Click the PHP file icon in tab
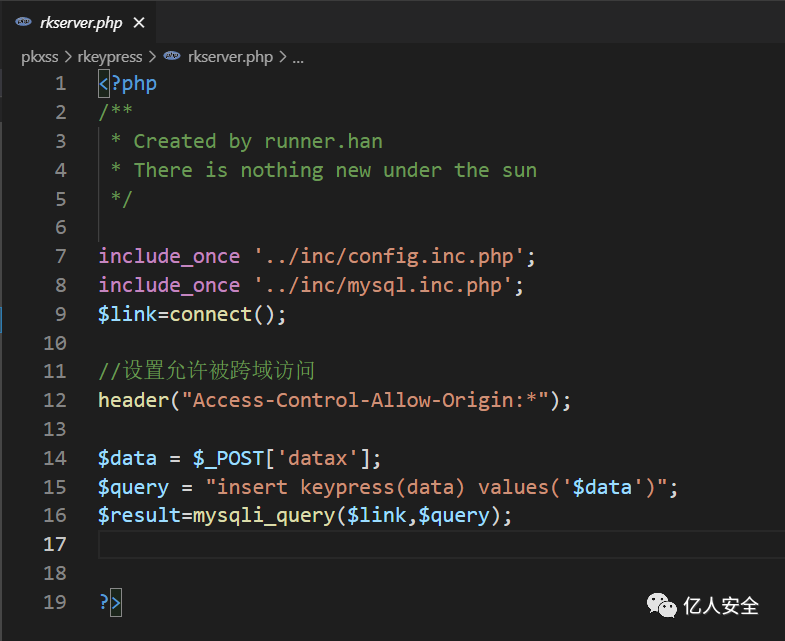Screen dimensions: 785x641 click(24, 22)
